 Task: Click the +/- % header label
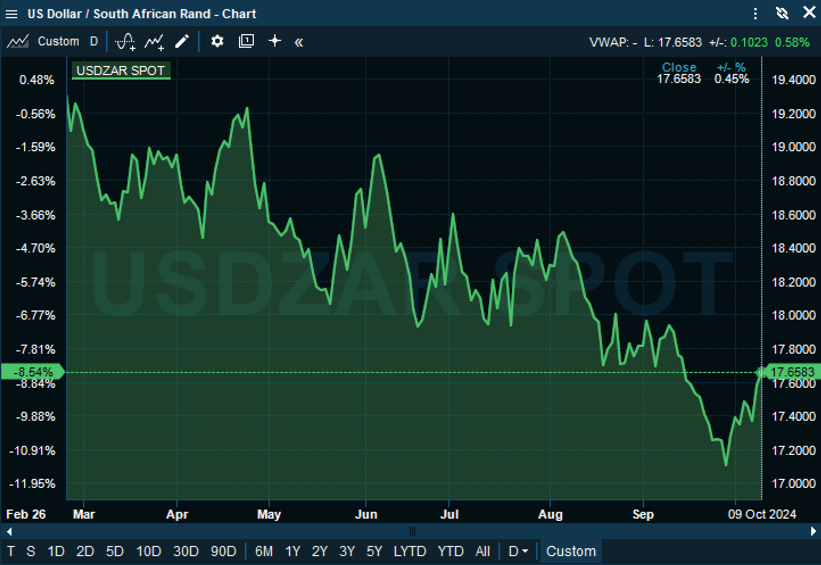(x=731, y=68)
